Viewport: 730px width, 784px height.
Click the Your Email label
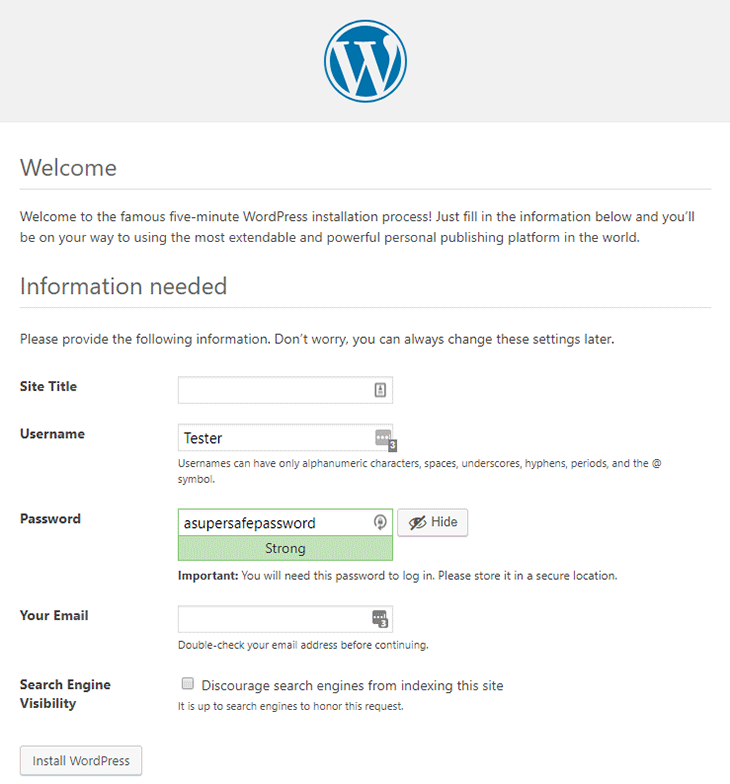pos(54,616)
